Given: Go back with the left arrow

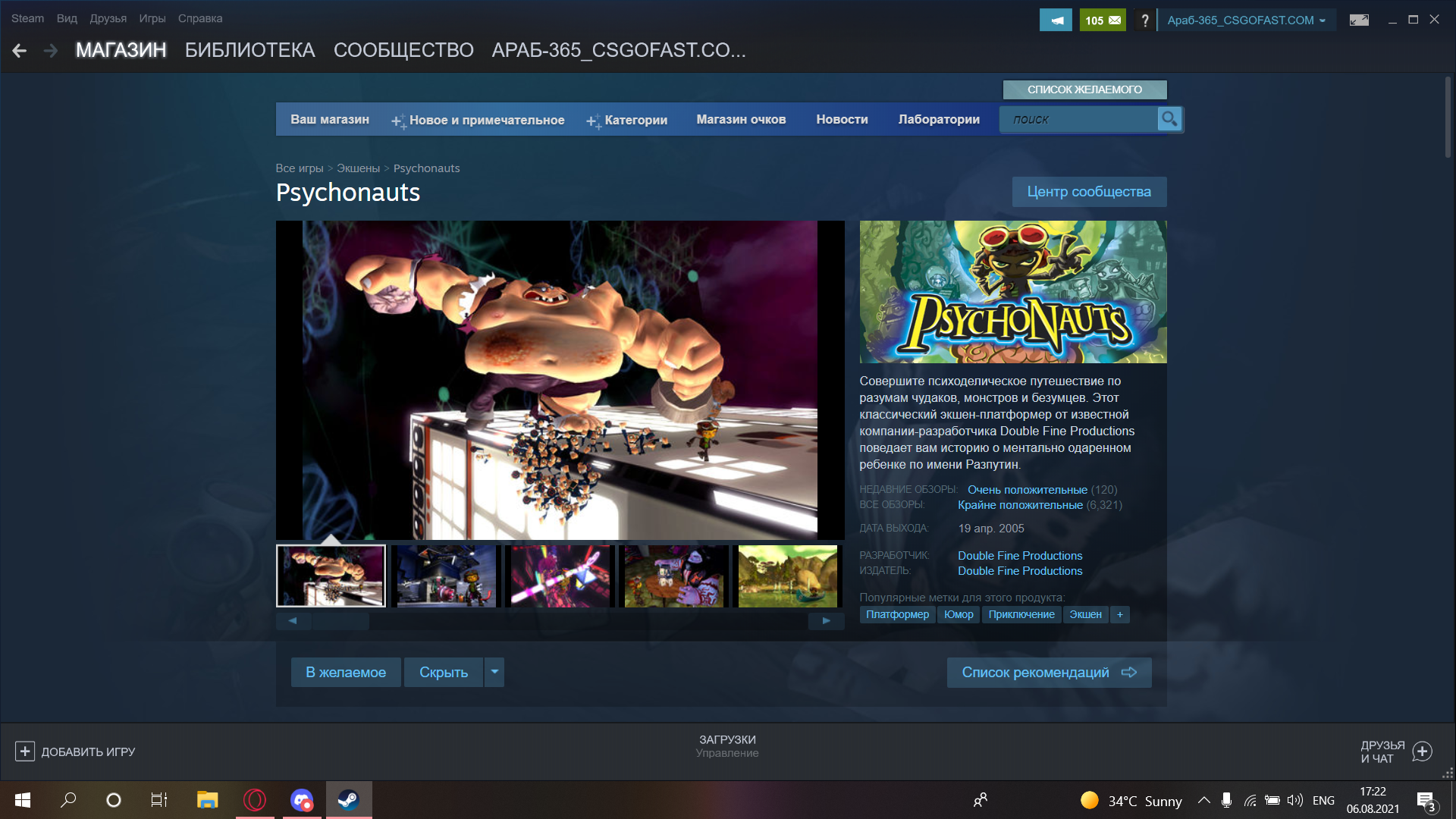Looking at the screenshot, I should click(x=20, y=51).
